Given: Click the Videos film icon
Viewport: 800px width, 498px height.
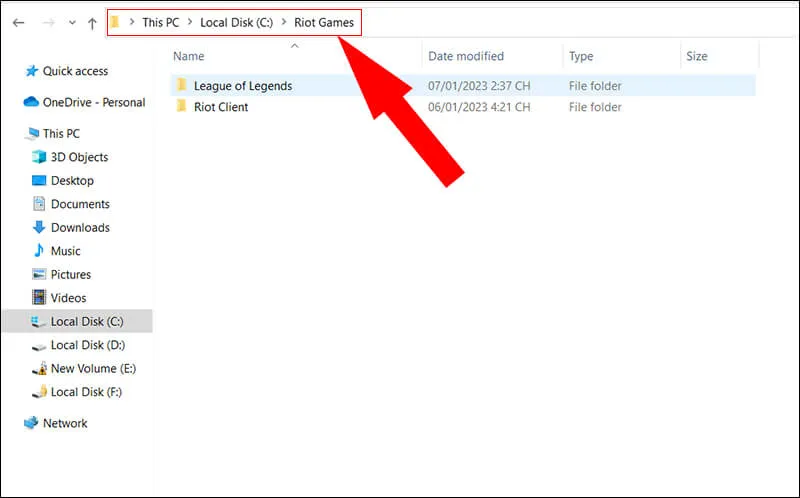Looking at the screenshot, I should click(x=39, y=297).
